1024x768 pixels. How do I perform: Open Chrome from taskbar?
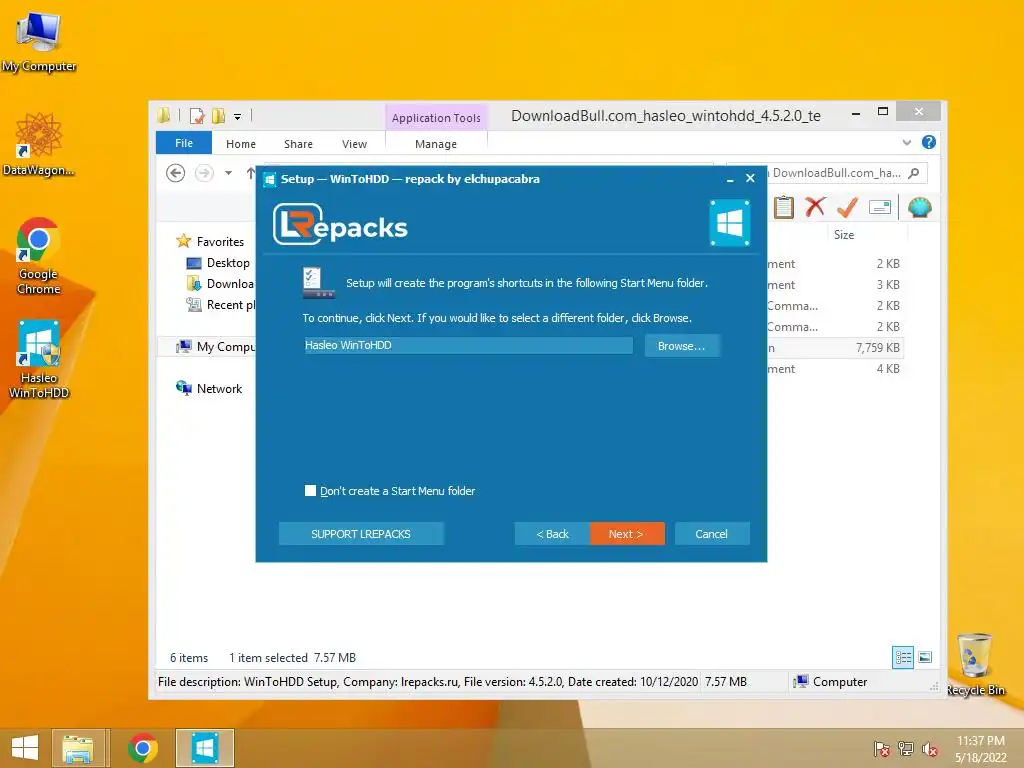pyautogui.click(x=142, y=748)
